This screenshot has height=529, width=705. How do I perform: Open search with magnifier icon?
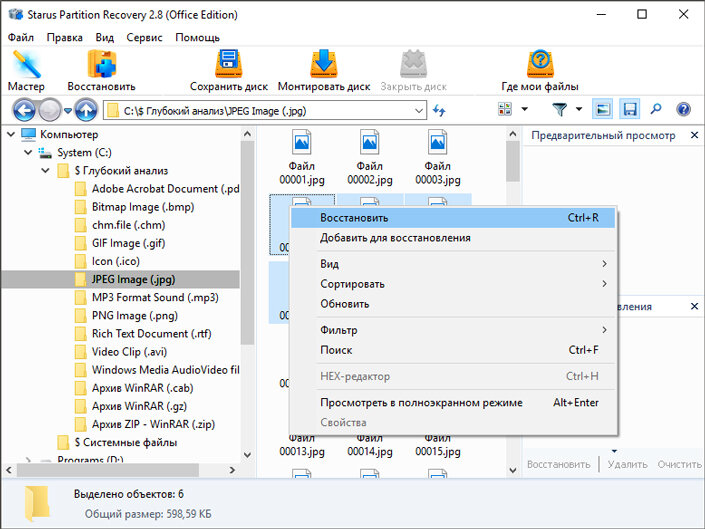(656, 109)
